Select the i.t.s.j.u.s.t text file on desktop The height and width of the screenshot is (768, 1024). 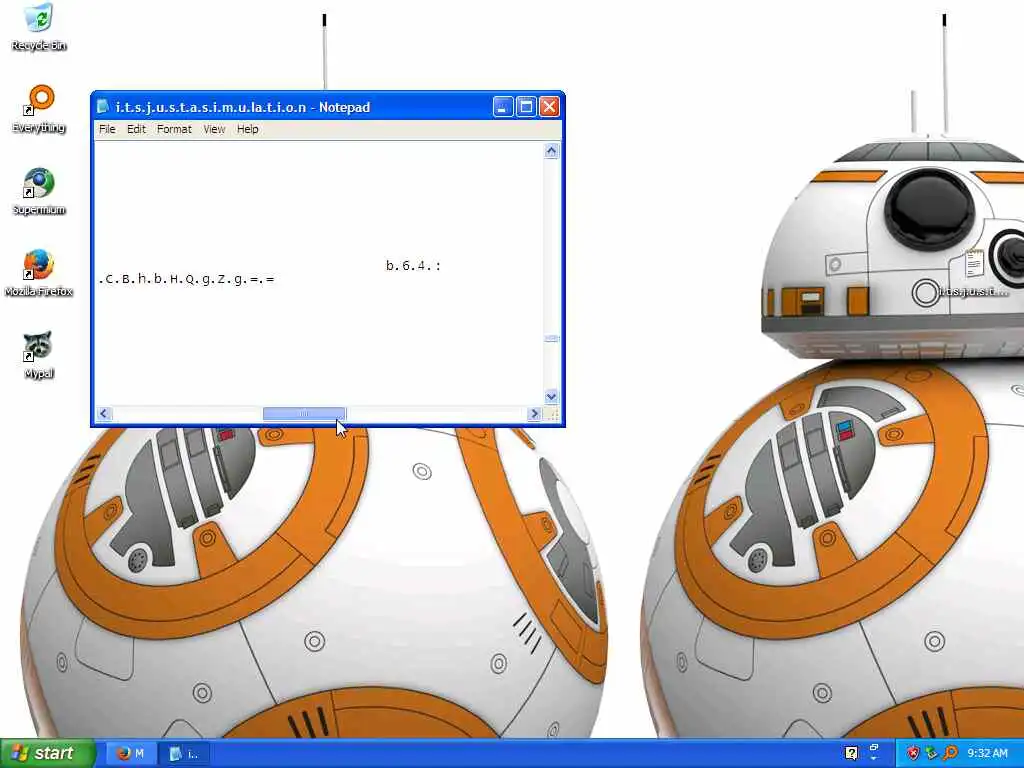(x=973, y=272)
